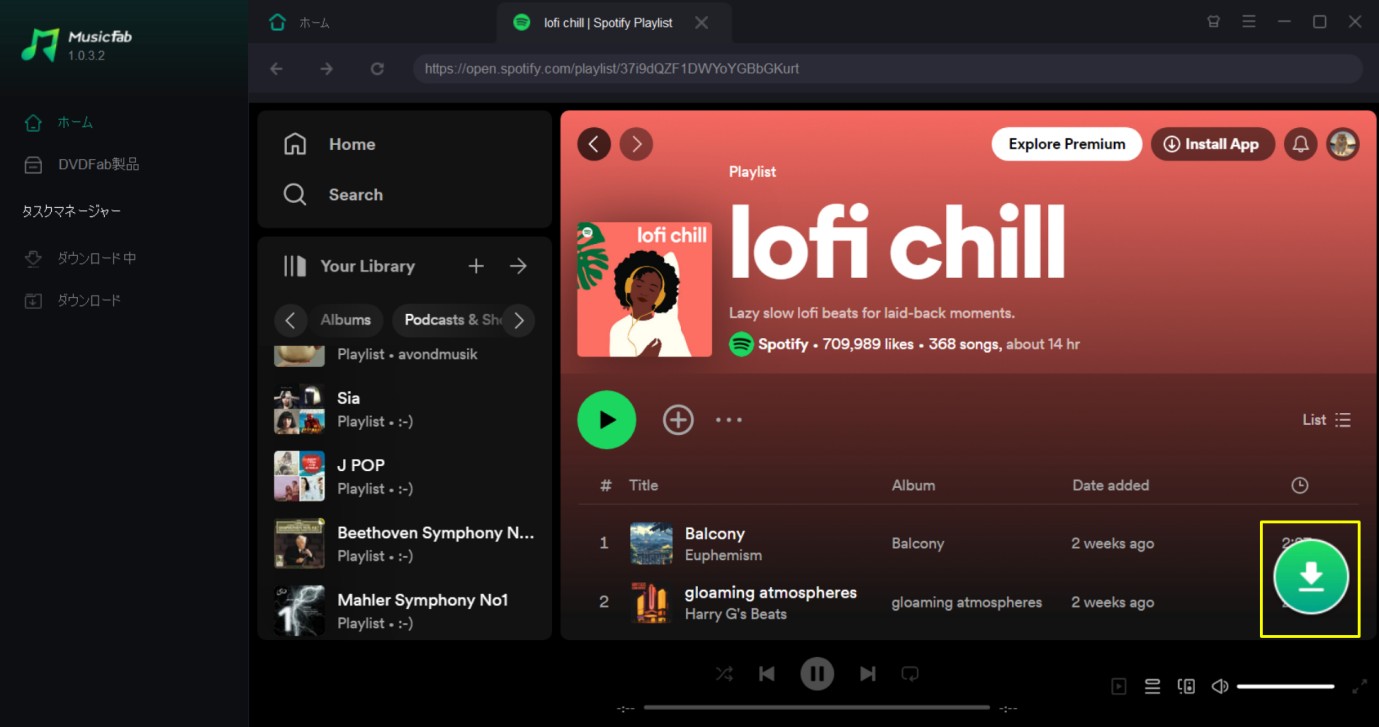The height and width of the screenshot is (727, 1379).
Task: Open the Mahler Symphony No1 playlist
Action: click(405, 610)
